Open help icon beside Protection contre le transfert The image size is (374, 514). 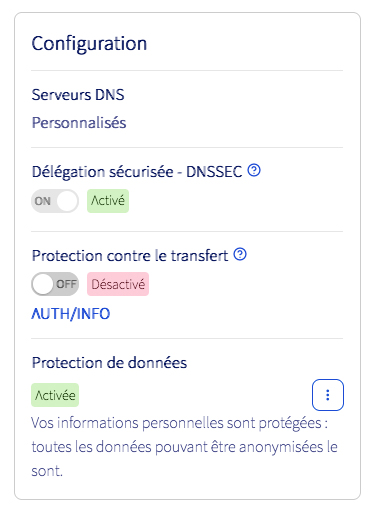240,254
